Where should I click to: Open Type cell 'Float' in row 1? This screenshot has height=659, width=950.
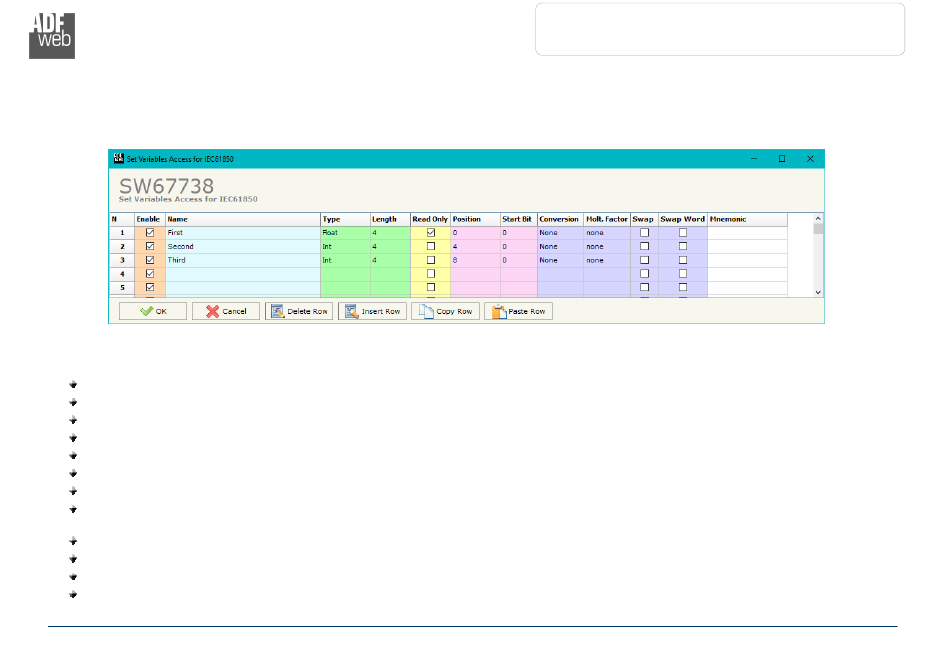coord(345,233)
